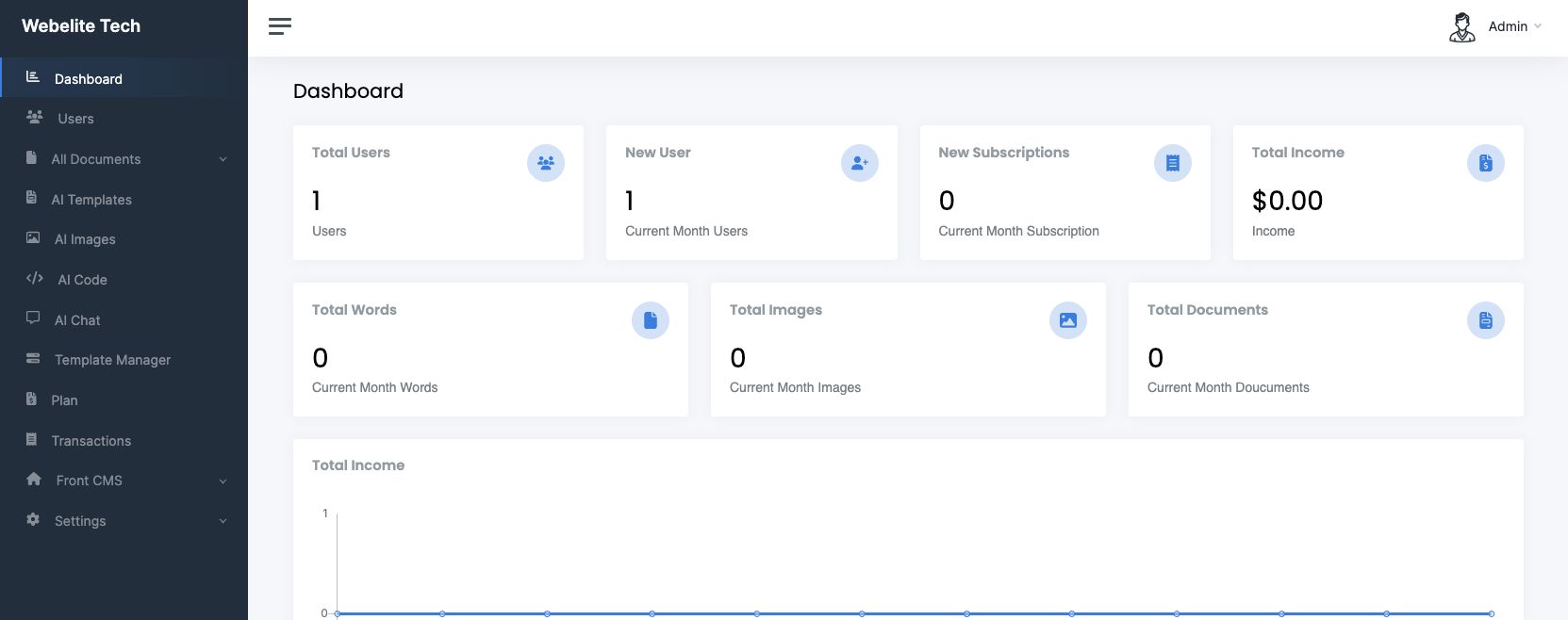The image size is (1568, 620).
Task: Click the hamburger menu toggle icon
Action: point(280,26)
